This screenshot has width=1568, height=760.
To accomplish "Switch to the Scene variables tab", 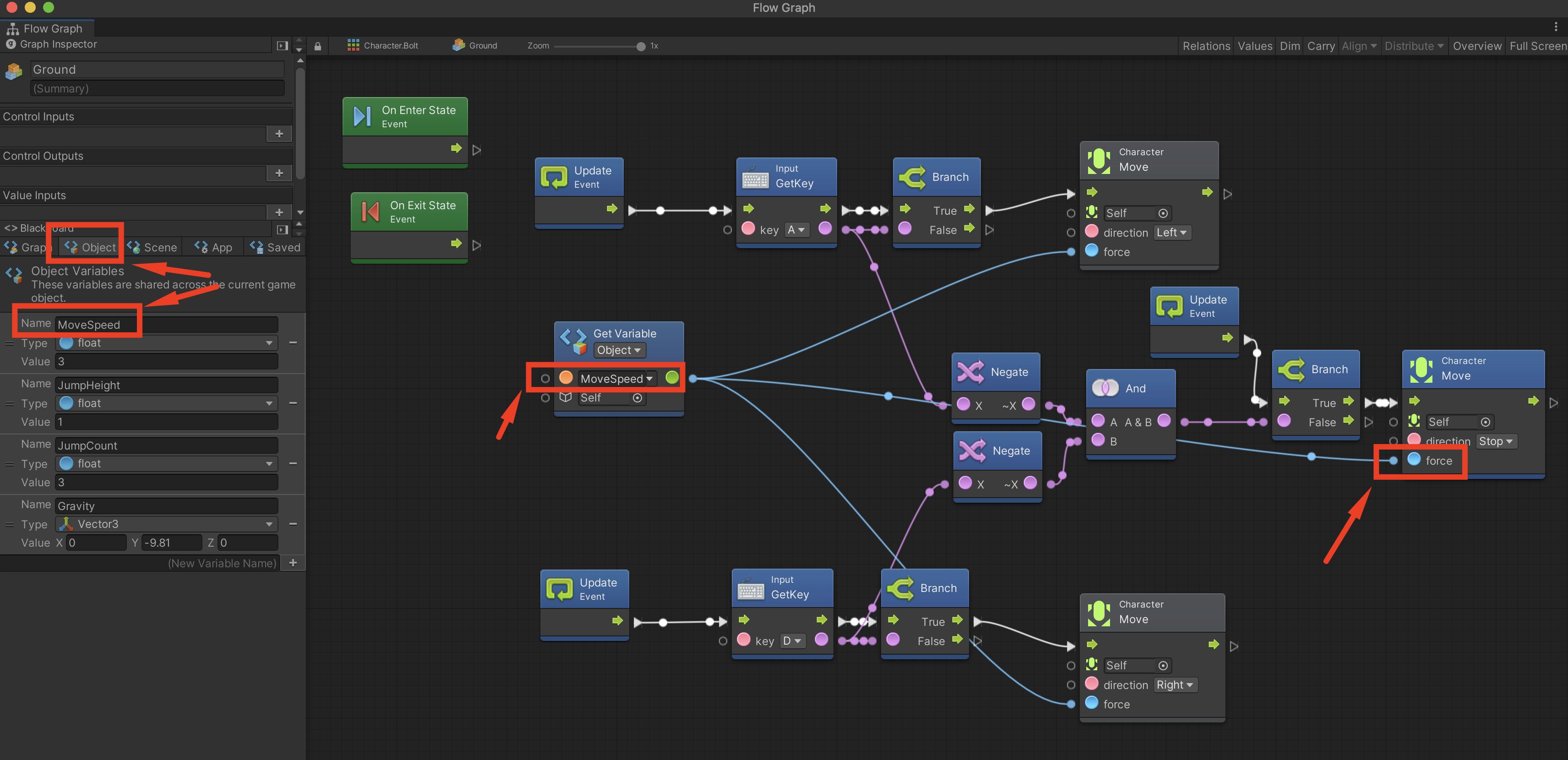I will pyautogui.click(x=152, y=247).
